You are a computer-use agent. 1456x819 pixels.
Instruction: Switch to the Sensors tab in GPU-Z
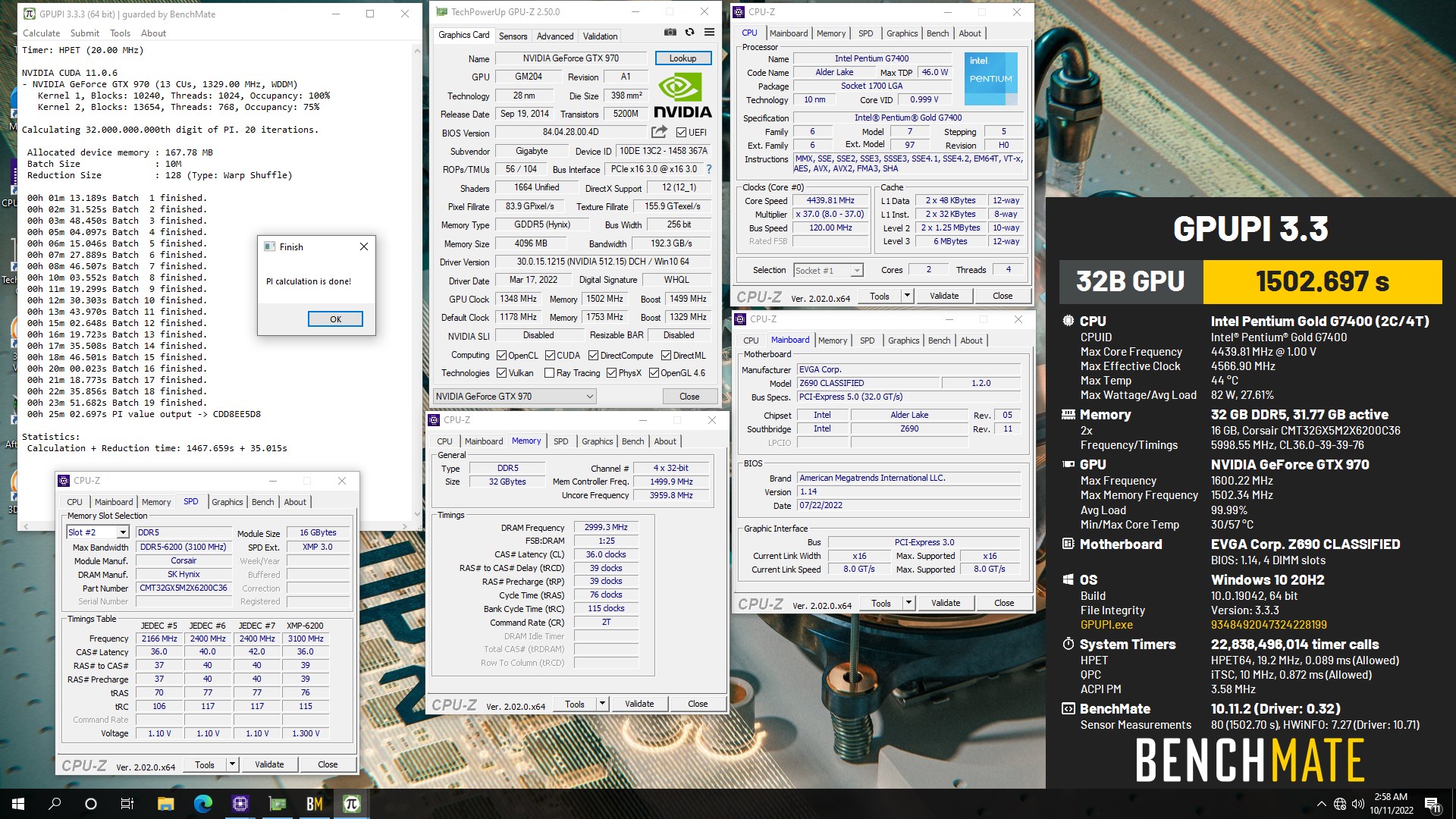pyautogui.click(x=513, y=36)
